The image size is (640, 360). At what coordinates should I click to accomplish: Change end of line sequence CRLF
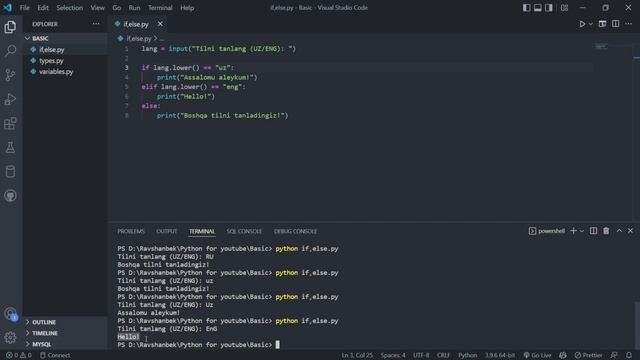click(443, 356)
